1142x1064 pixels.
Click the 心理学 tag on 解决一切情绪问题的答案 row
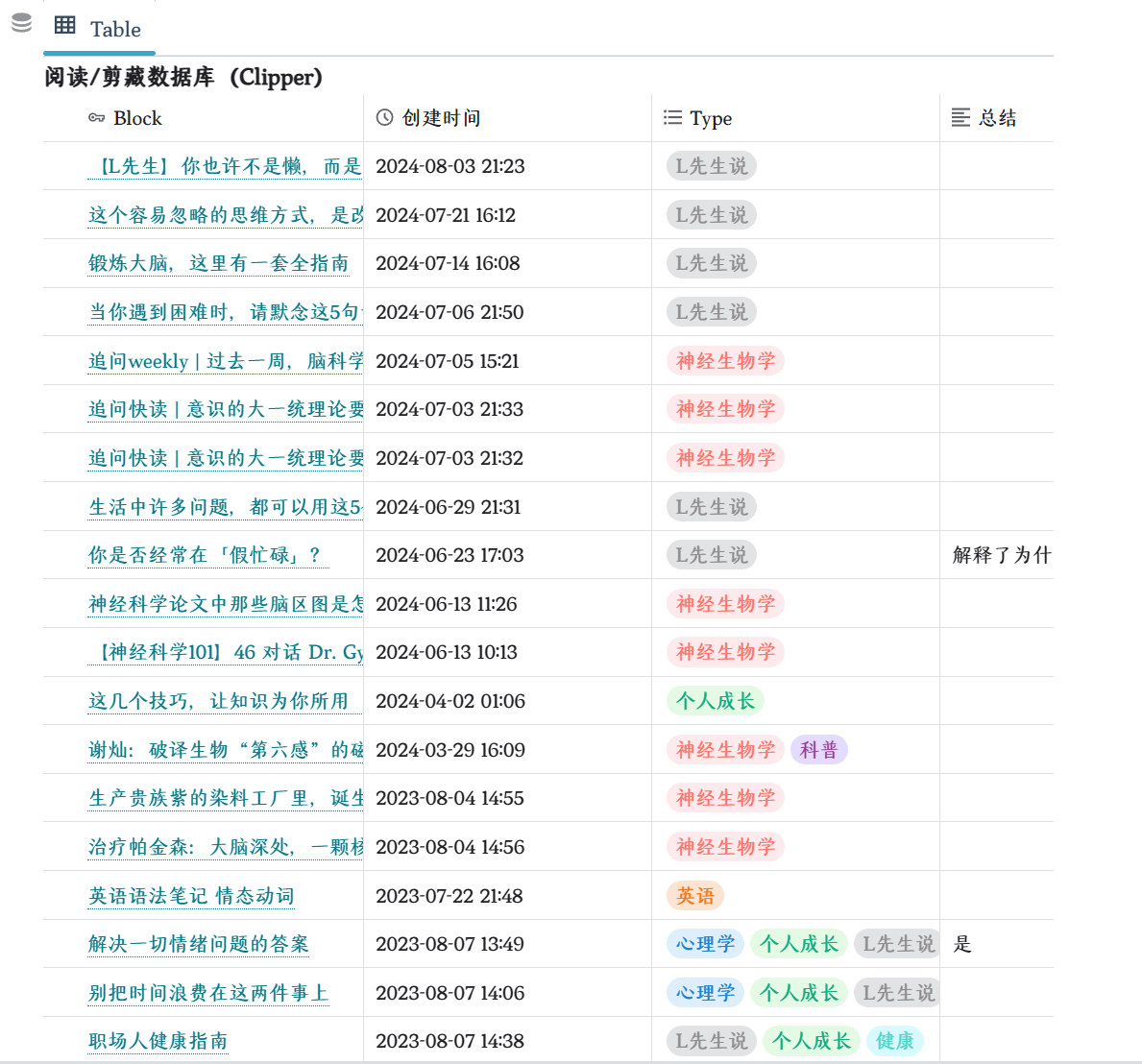pos(704,944)
